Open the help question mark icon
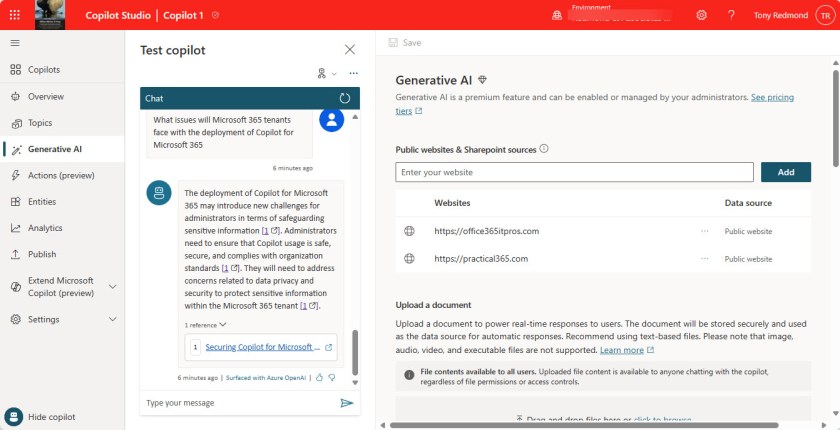This screenshot has width=840, height=430. [732, 15]
